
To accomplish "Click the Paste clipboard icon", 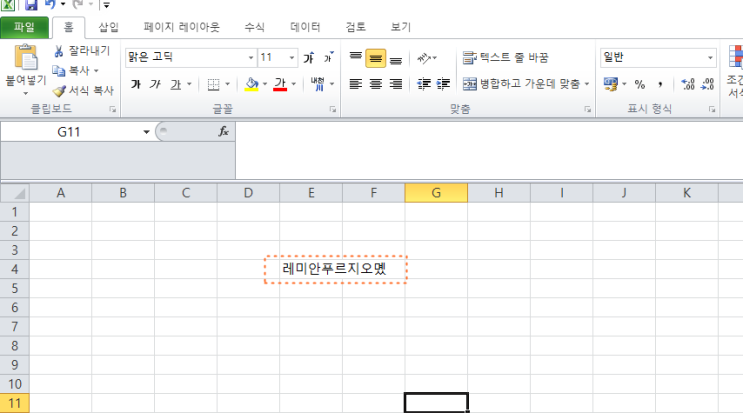I will point(25,57).
